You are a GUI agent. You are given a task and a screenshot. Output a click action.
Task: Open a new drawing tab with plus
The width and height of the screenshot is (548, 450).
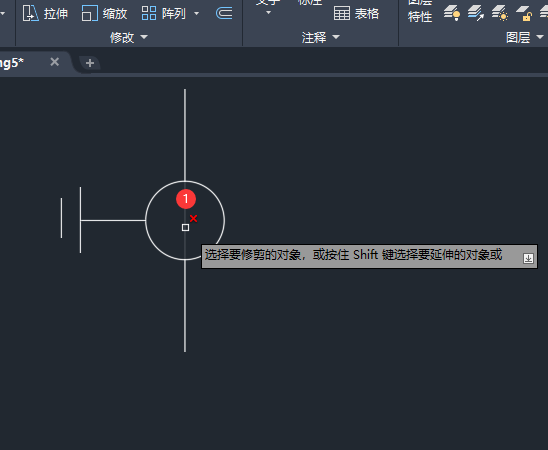(x=90, y=63)
